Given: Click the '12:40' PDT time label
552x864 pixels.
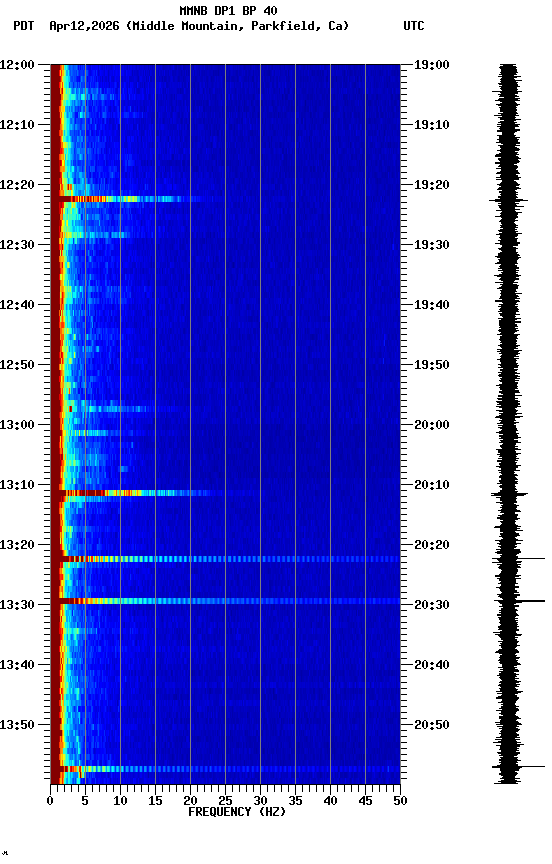Looking at the screenshot, I should pyautogui.click(x=17, y=305).
